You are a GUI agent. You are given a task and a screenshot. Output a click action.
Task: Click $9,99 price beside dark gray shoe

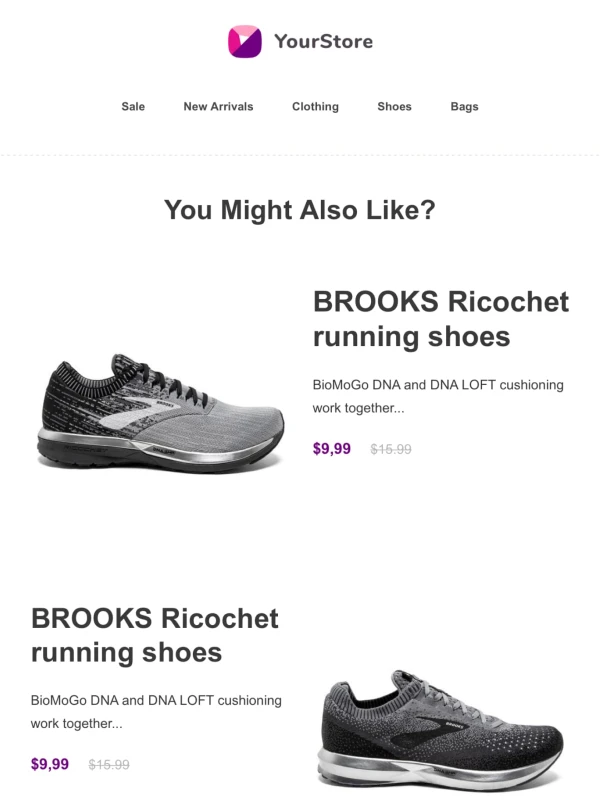point(50,765)
